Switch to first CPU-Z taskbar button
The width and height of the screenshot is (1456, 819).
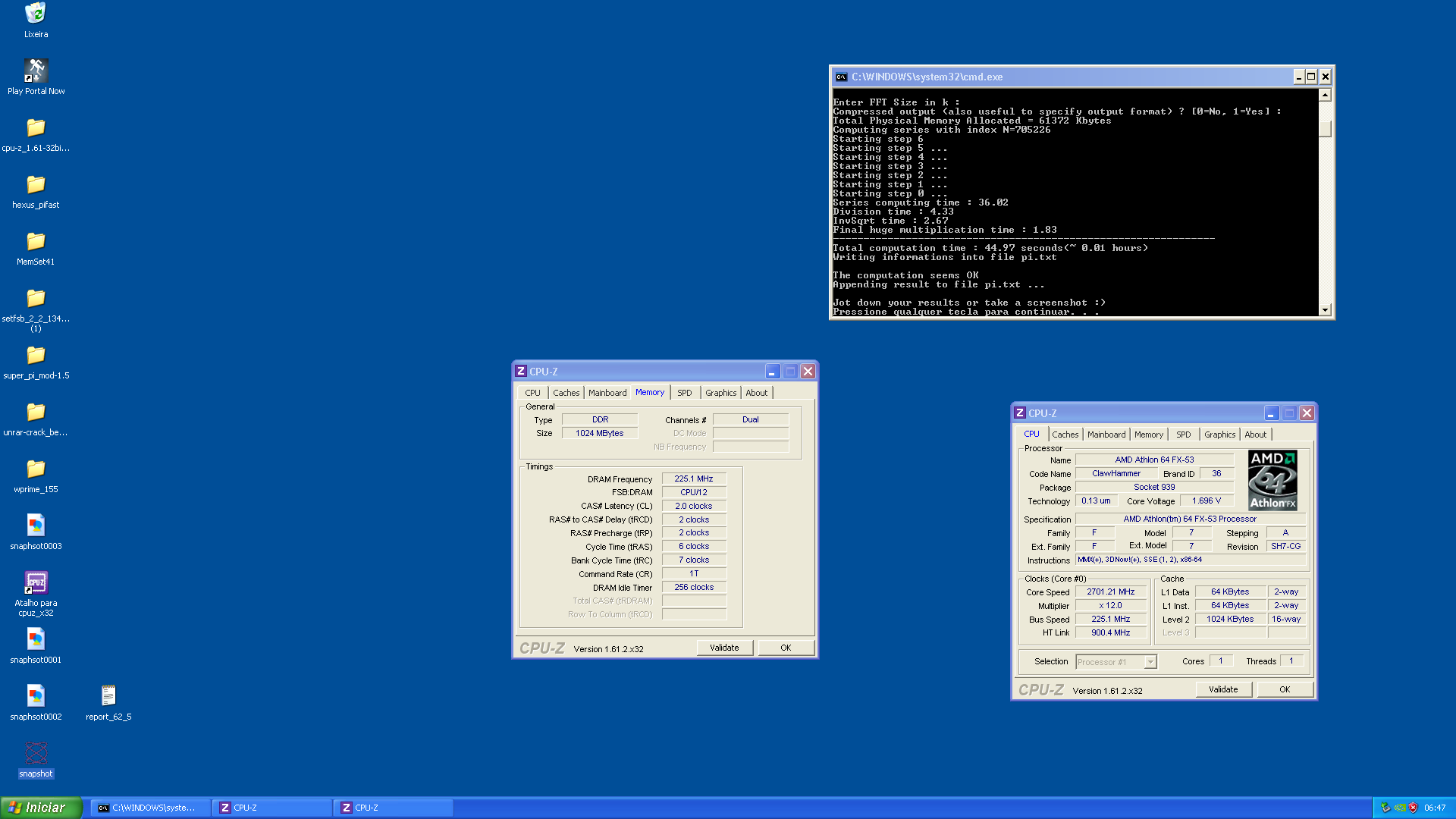[x=271, y=808]
